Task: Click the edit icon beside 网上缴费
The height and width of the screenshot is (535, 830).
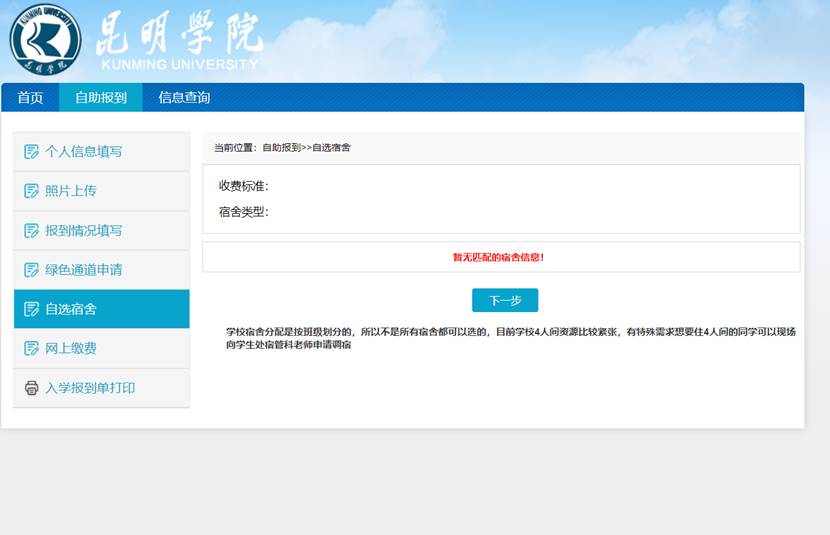Action: 31,348
